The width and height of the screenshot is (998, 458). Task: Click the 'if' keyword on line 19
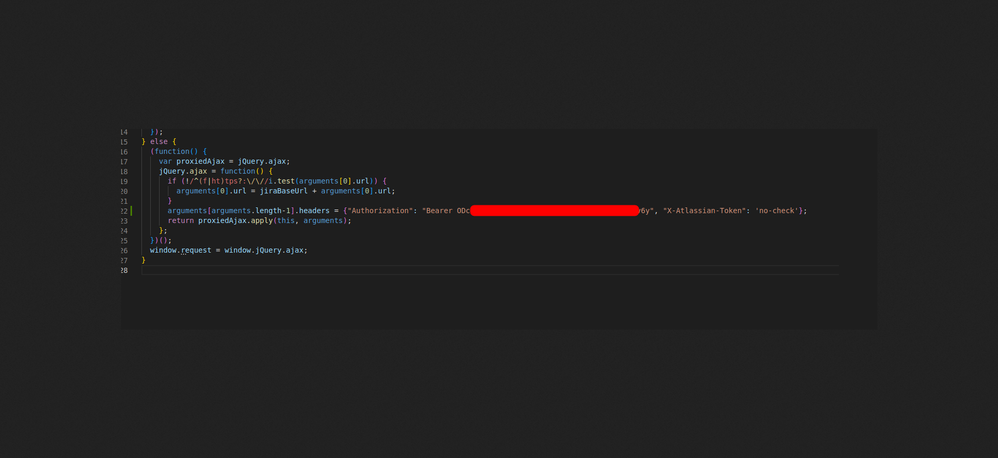tap(172, 181)
